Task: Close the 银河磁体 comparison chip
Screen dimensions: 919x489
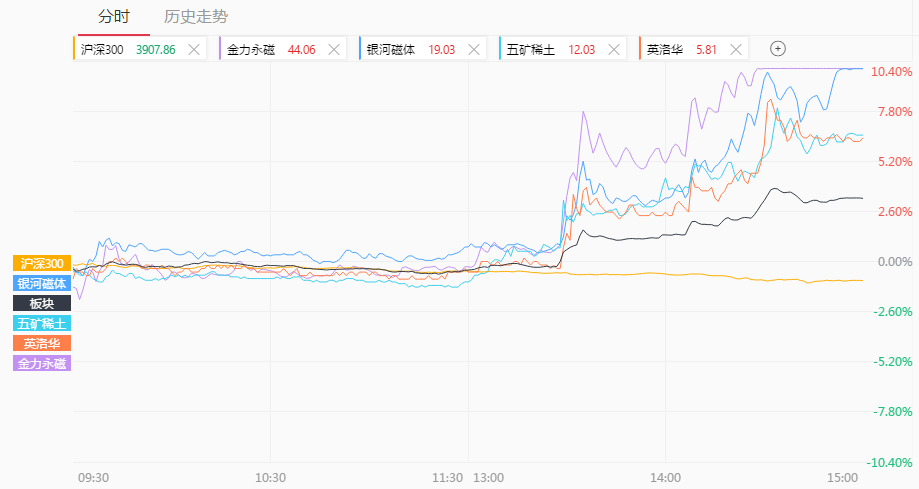Action: pyautogui.click(x=474, y=50)
